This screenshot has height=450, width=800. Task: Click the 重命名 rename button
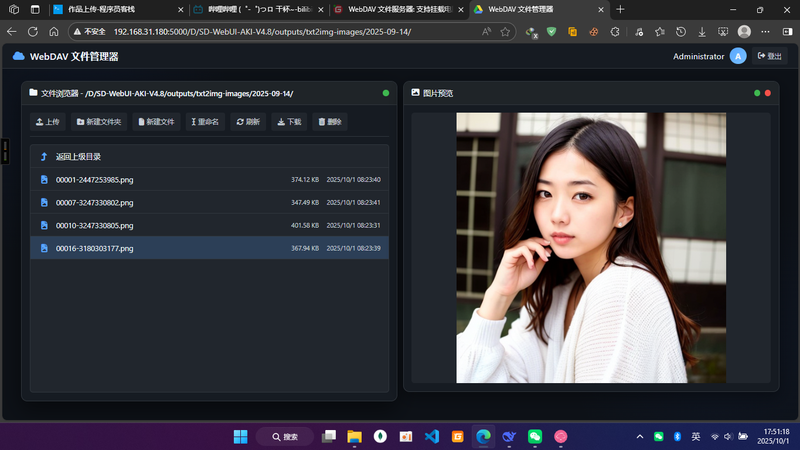[x=205, y=122]
